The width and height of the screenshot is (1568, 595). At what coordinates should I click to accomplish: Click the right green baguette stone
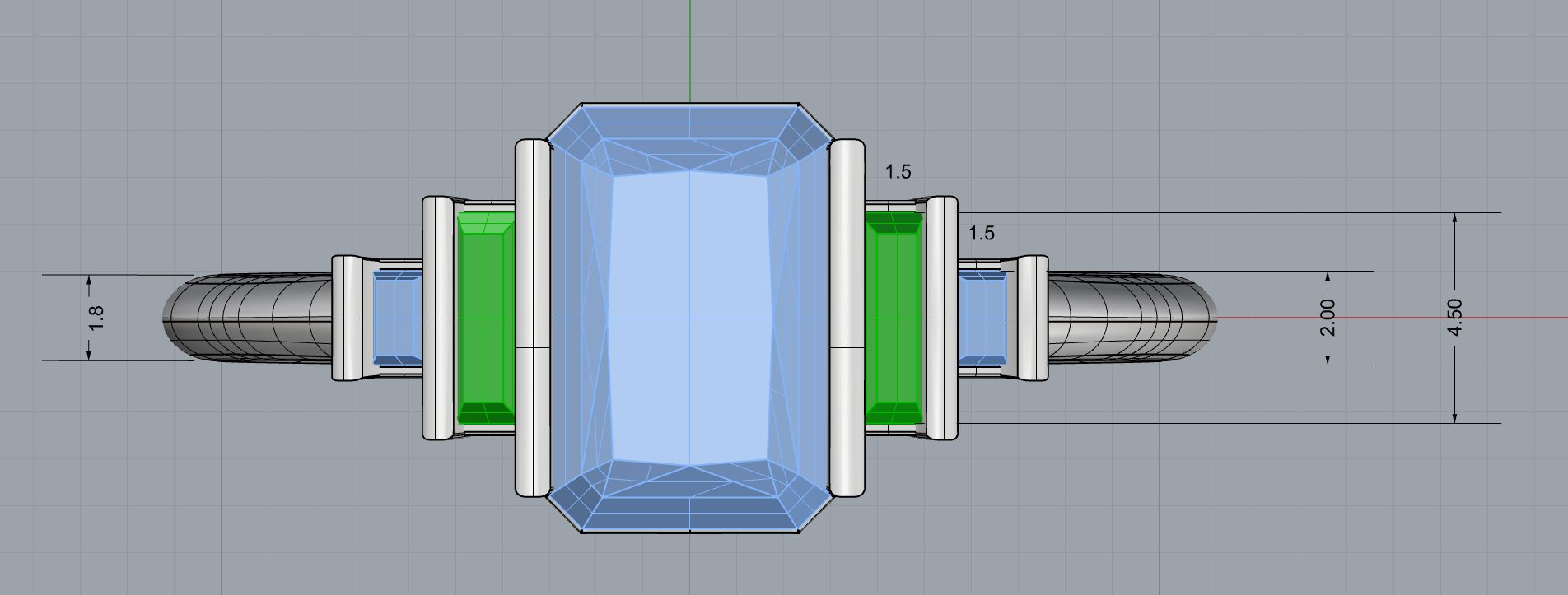pos(894,317)
